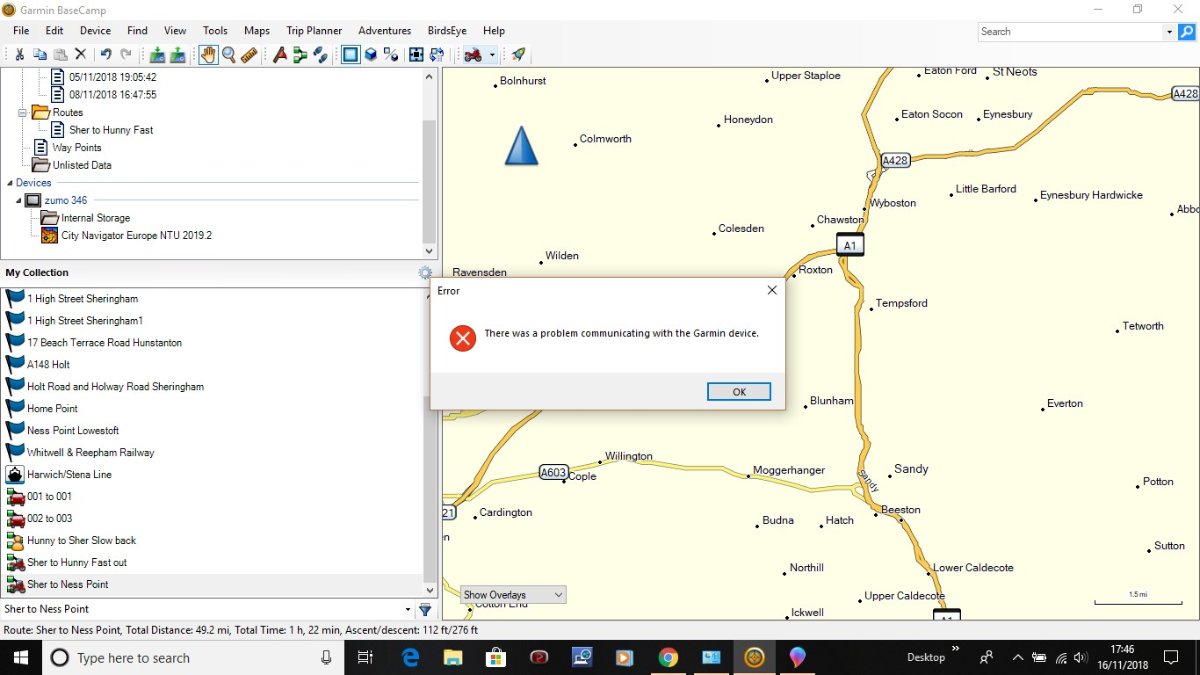Open the Sher to Ness Point filter dropdown
1200x675 pixels.
[x=408, y=609]
